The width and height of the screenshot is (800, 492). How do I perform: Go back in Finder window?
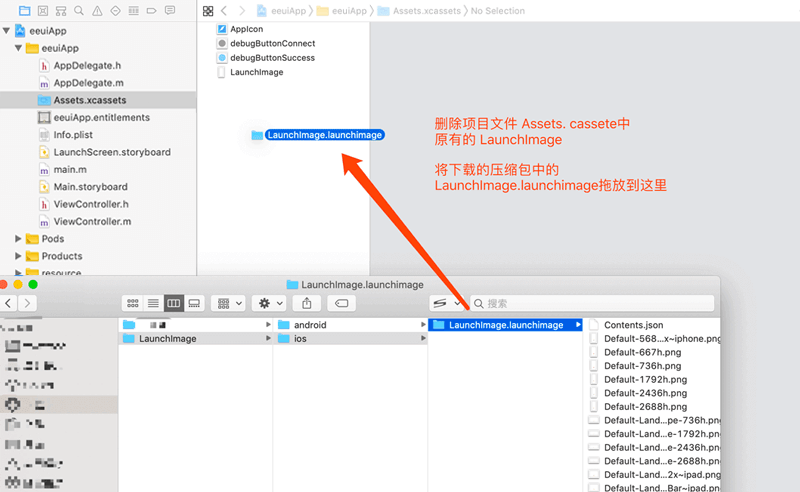click(x=9, y=303)
